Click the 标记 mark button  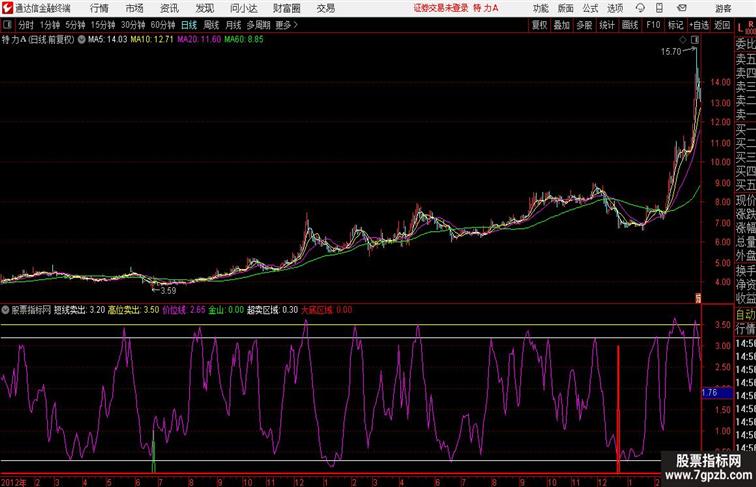pyautogui.click(x=675, y=25)
